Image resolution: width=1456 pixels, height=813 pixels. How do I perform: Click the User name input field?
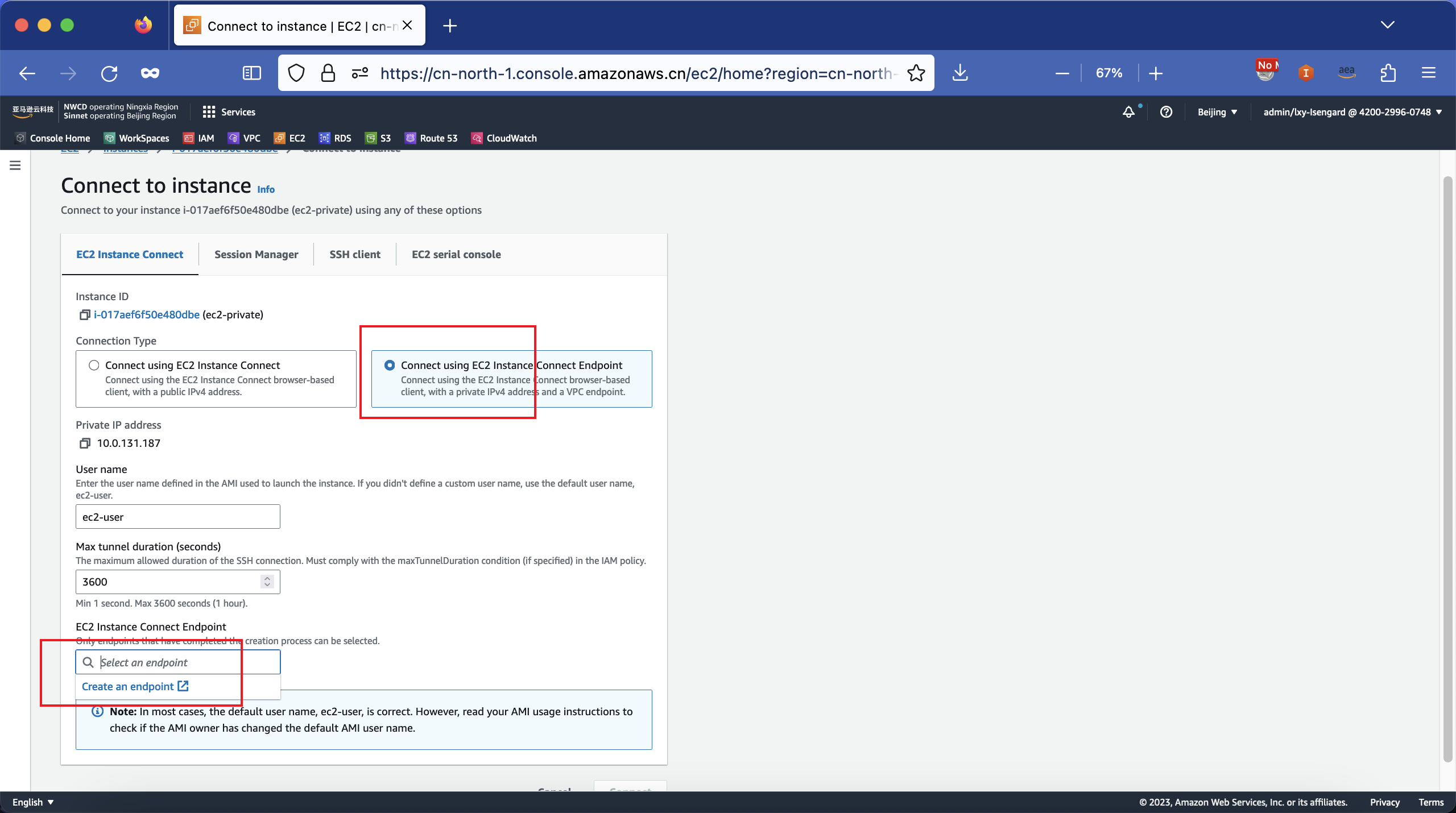click(x=178, y=517)
